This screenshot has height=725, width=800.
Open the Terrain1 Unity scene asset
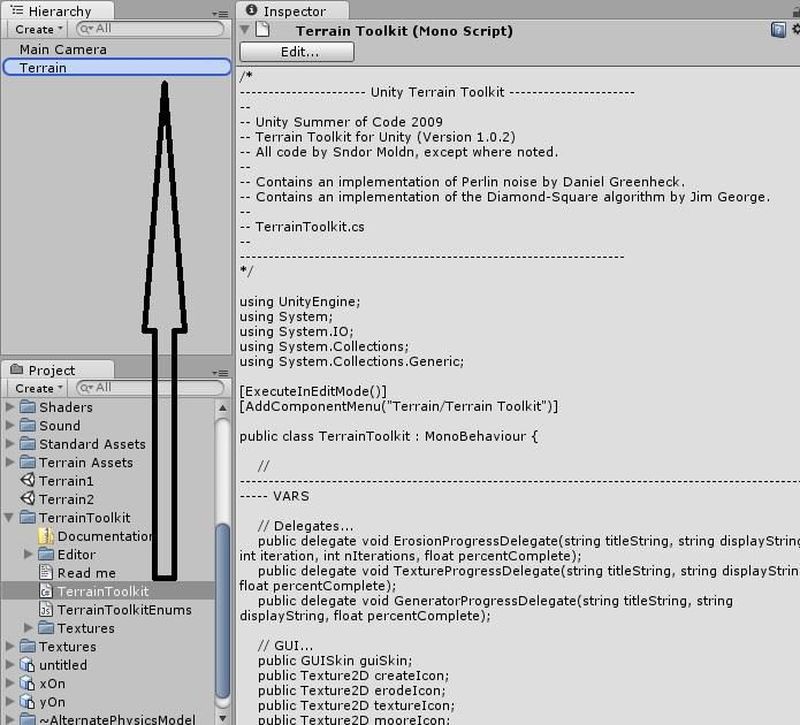[65, 481]
